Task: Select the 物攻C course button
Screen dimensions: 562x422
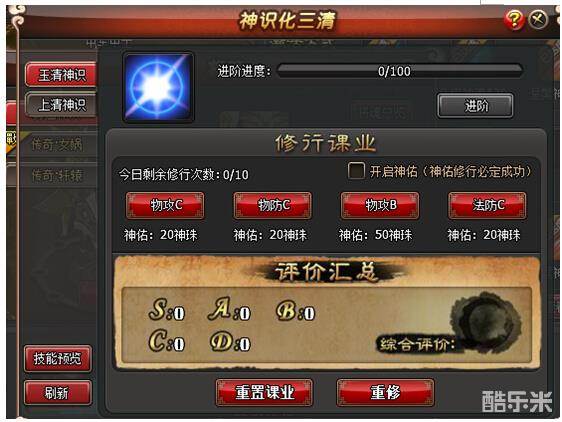Action: coord(165,205)
